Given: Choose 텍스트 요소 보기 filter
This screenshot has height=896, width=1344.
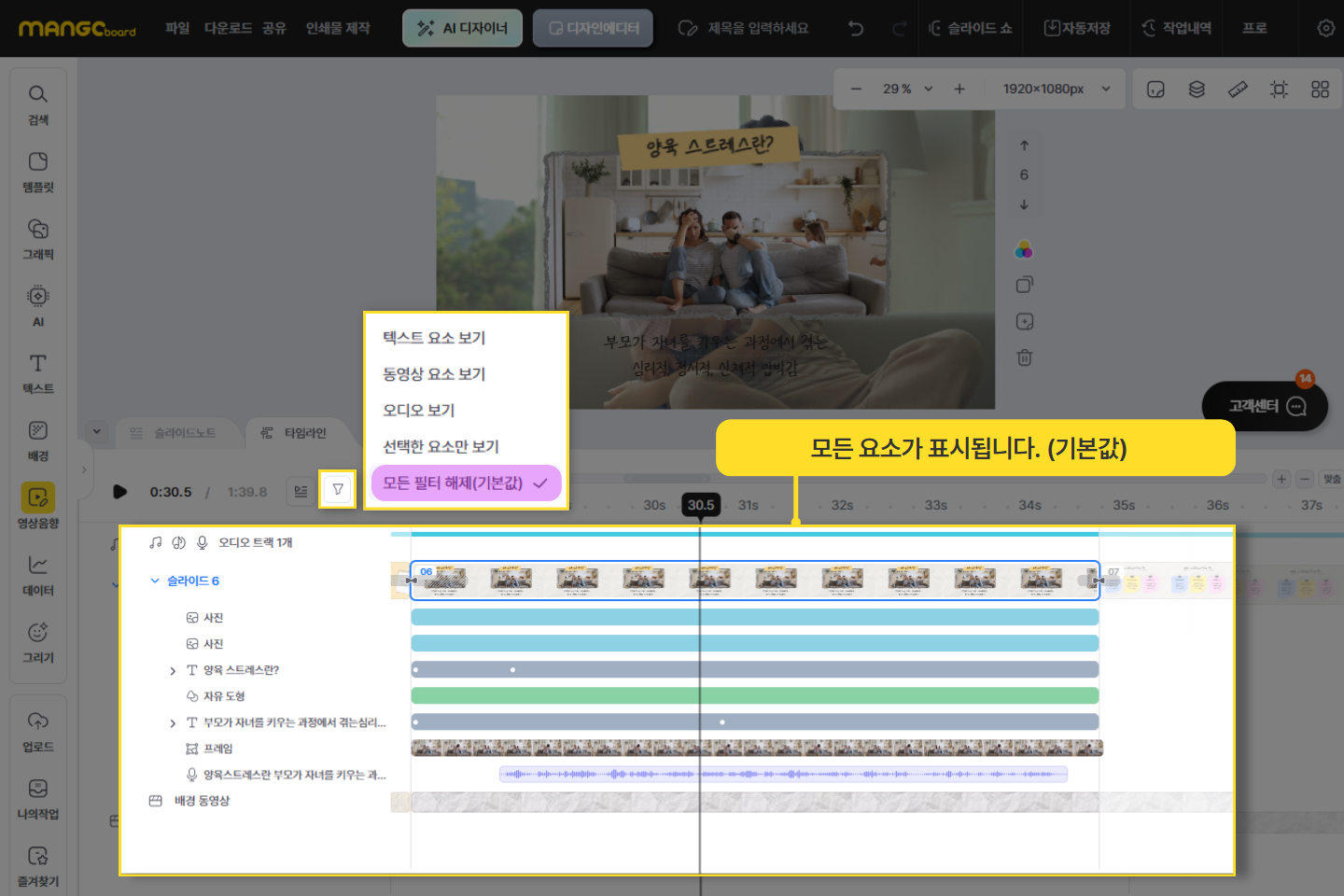Looking at the screenshot, I should pos(434,338).
